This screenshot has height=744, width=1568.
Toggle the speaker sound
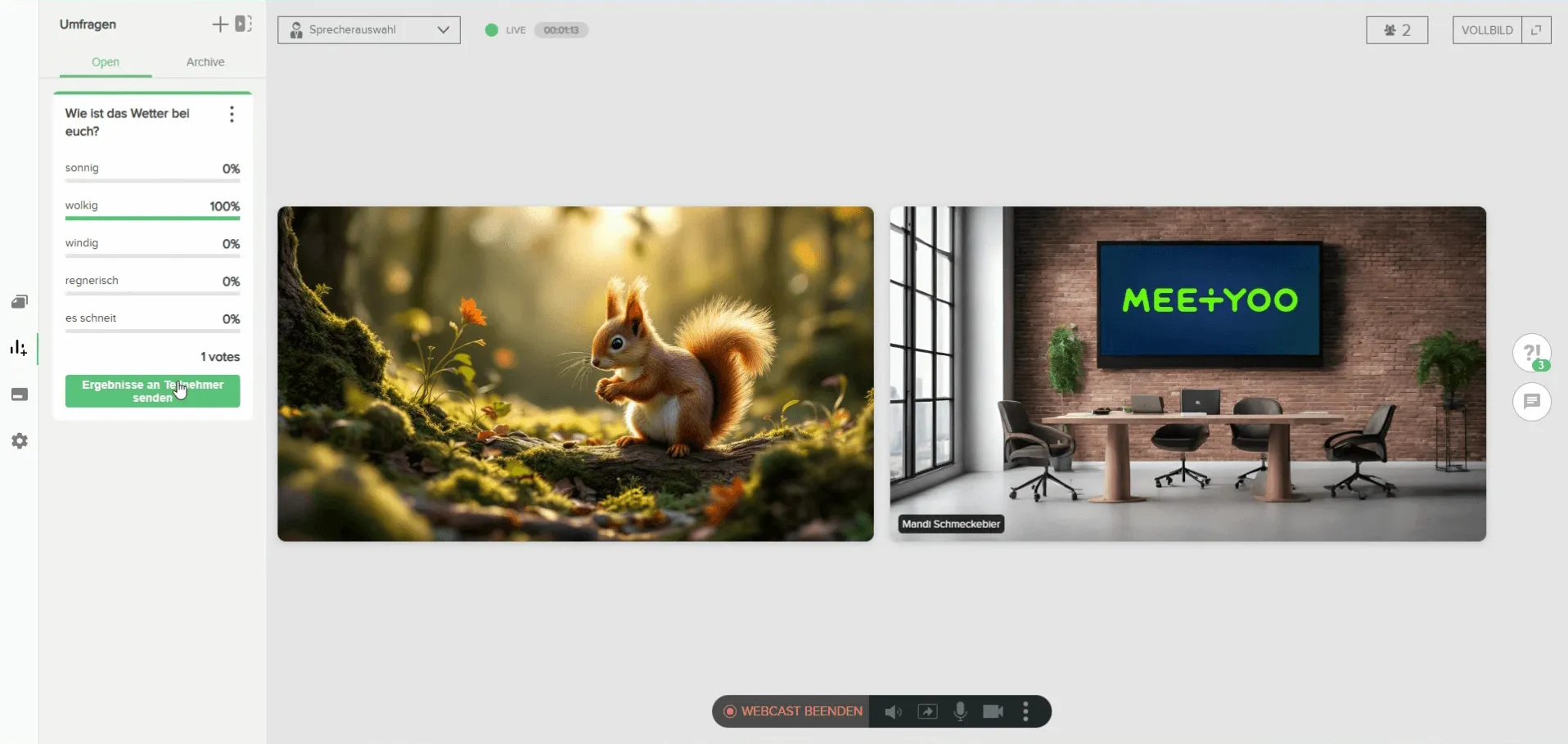point(893,712)
